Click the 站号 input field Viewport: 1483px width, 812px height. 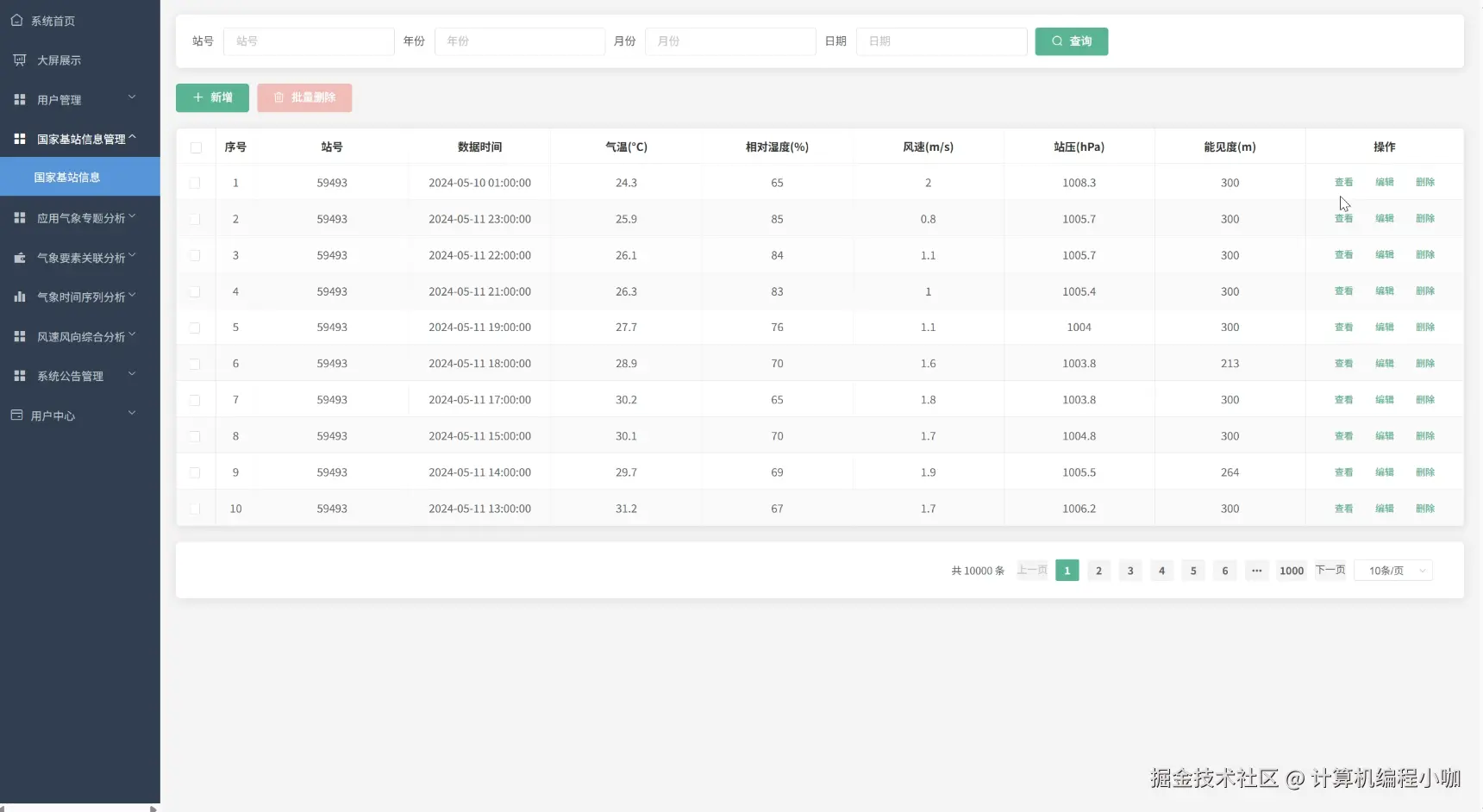[309, 41]
